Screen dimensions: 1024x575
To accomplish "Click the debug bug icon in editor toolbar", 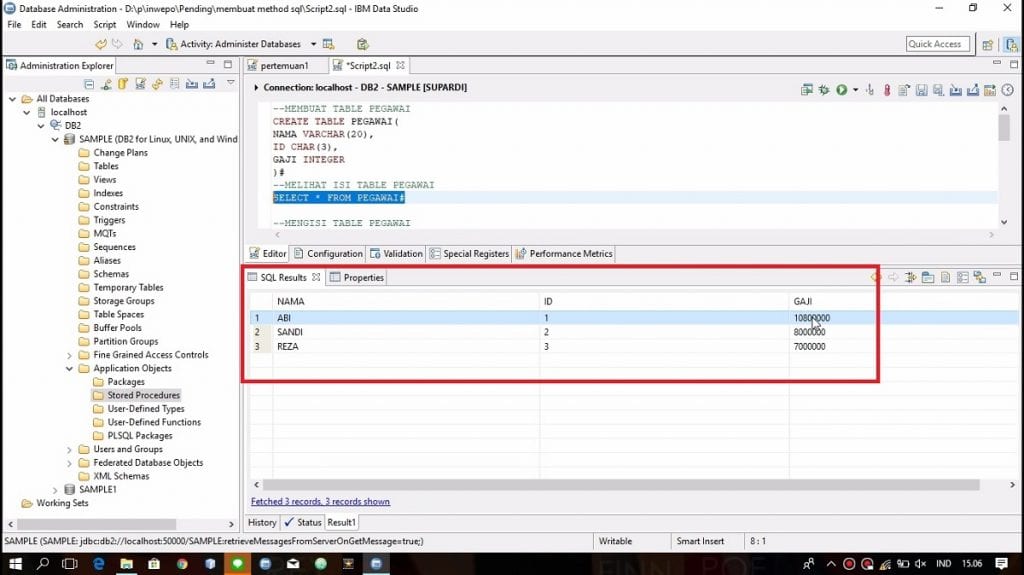I will 824,90.
